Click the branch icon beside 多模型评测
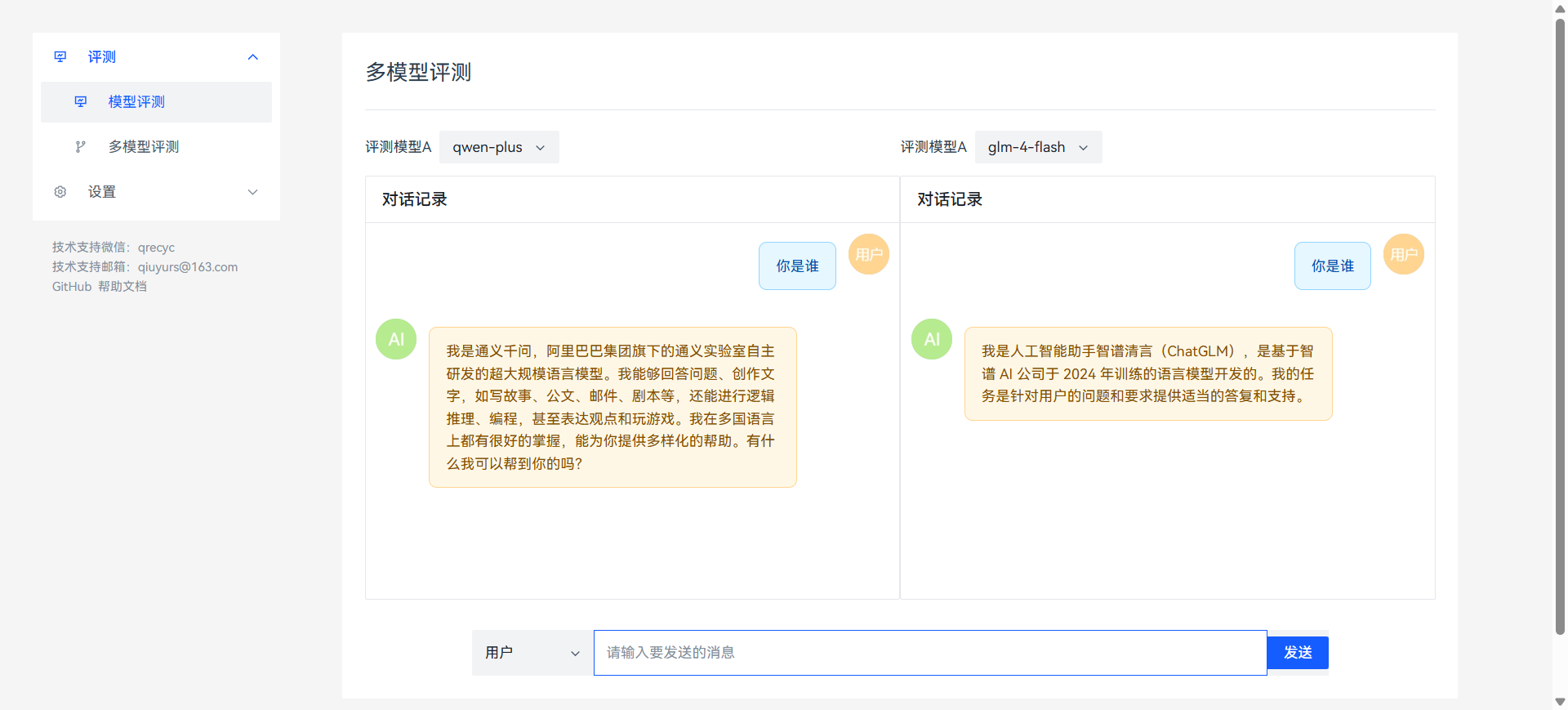Screen dimensions: 1568x710 point(81,147)
